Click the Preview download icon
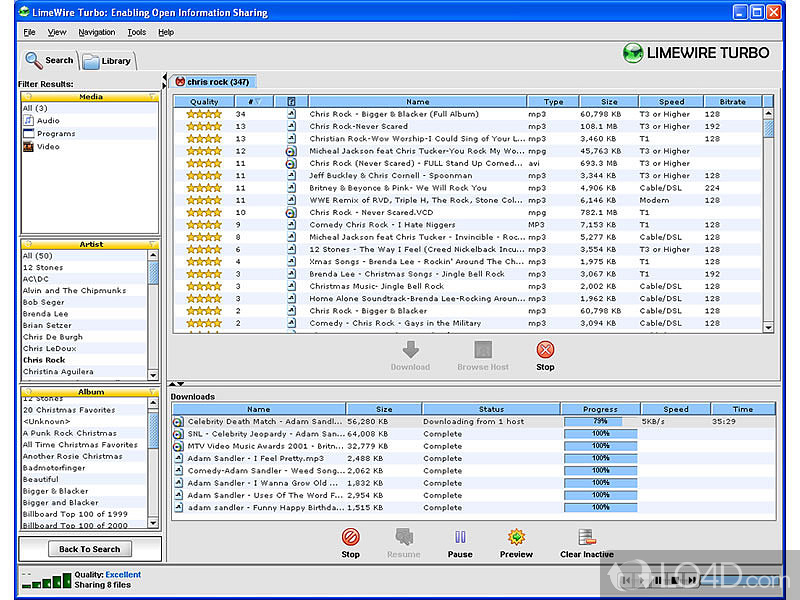800x600 pixels. point(516,538)
